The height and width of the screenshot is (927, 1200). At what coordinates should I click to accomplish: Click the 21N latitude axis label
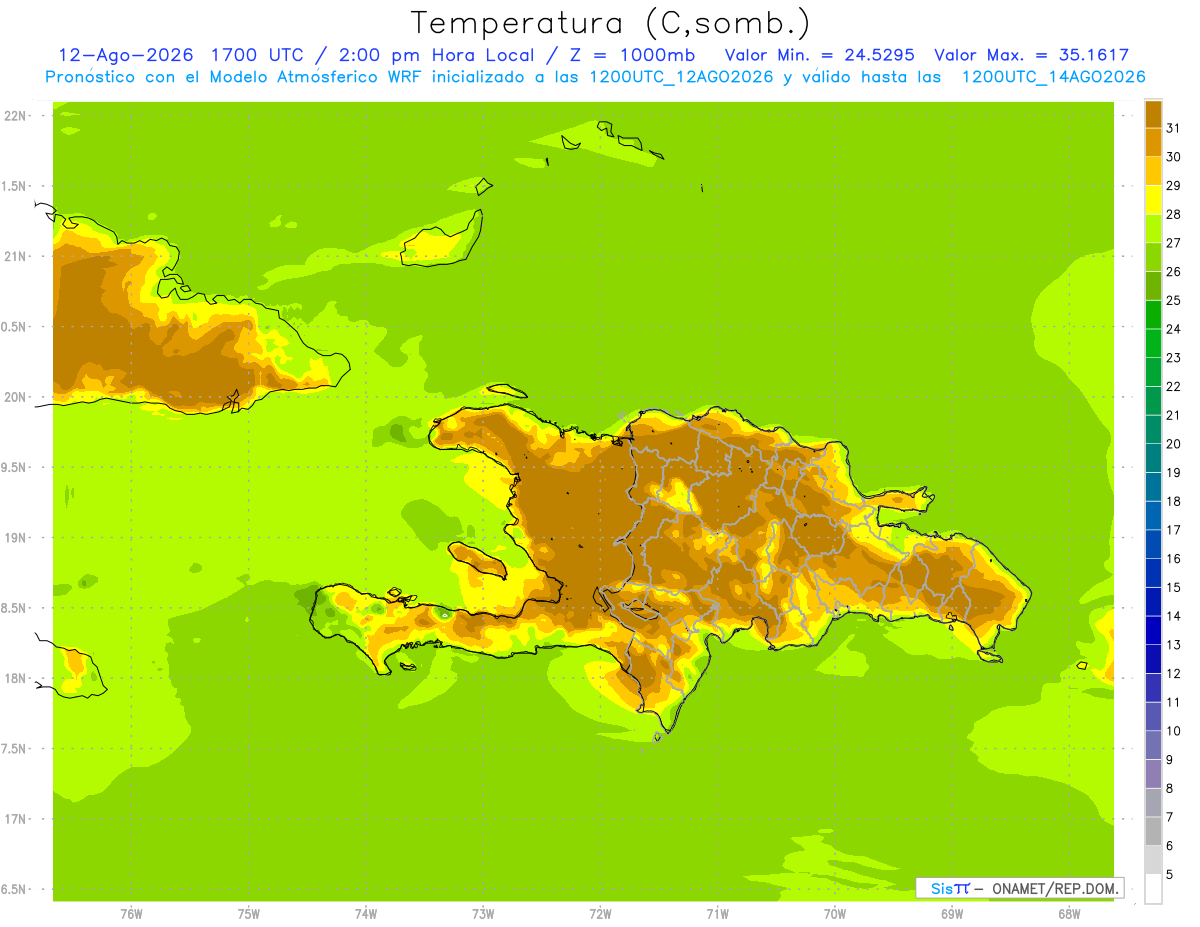point(15,256)
